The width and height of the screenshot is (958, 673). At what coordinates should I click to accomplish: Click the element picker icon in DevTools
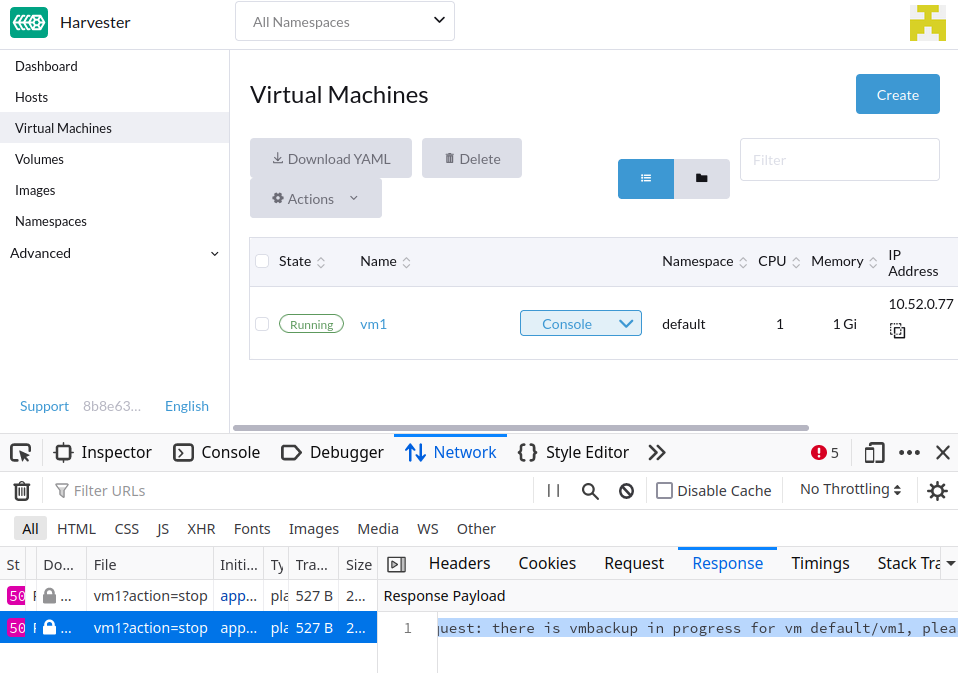click(x=20, y=452)
